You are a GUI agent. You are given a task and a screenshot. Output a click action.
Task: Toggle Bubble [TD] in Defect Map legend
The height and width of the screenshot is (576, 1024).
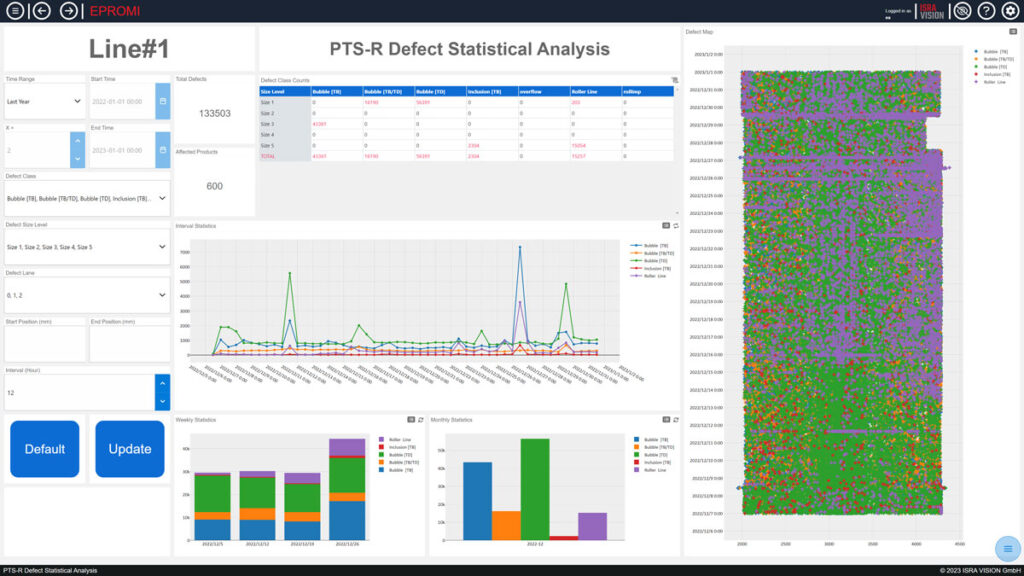tap(994, 66)
